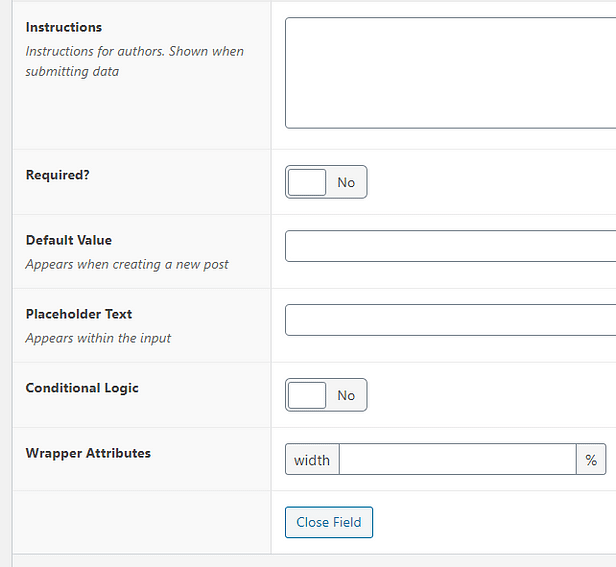This screenshot has width=616, height=567.
Task: Click into the Default Value field
Action: coord(450,246)
